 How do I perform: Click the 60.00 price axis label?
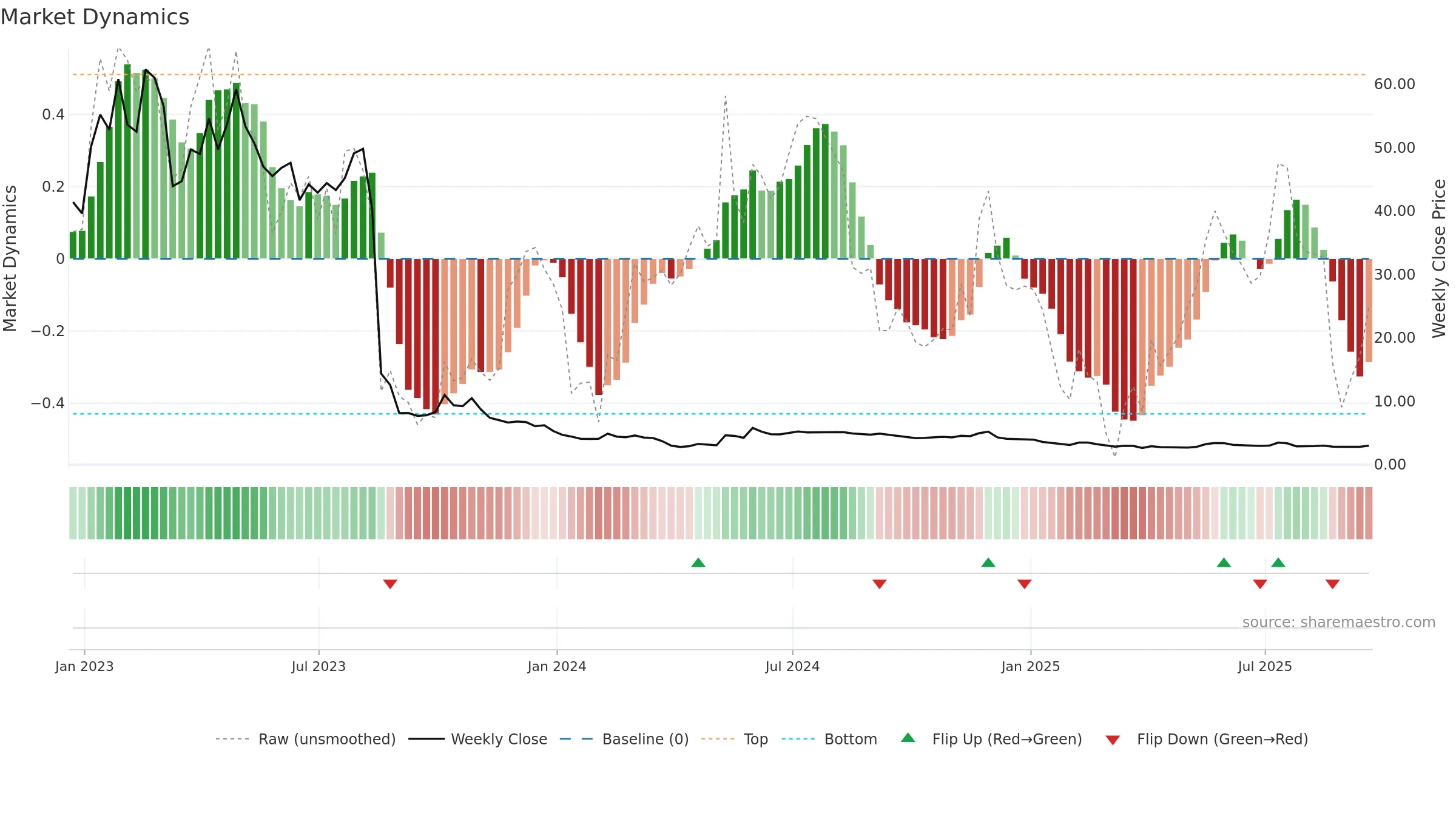point(1395,84)
